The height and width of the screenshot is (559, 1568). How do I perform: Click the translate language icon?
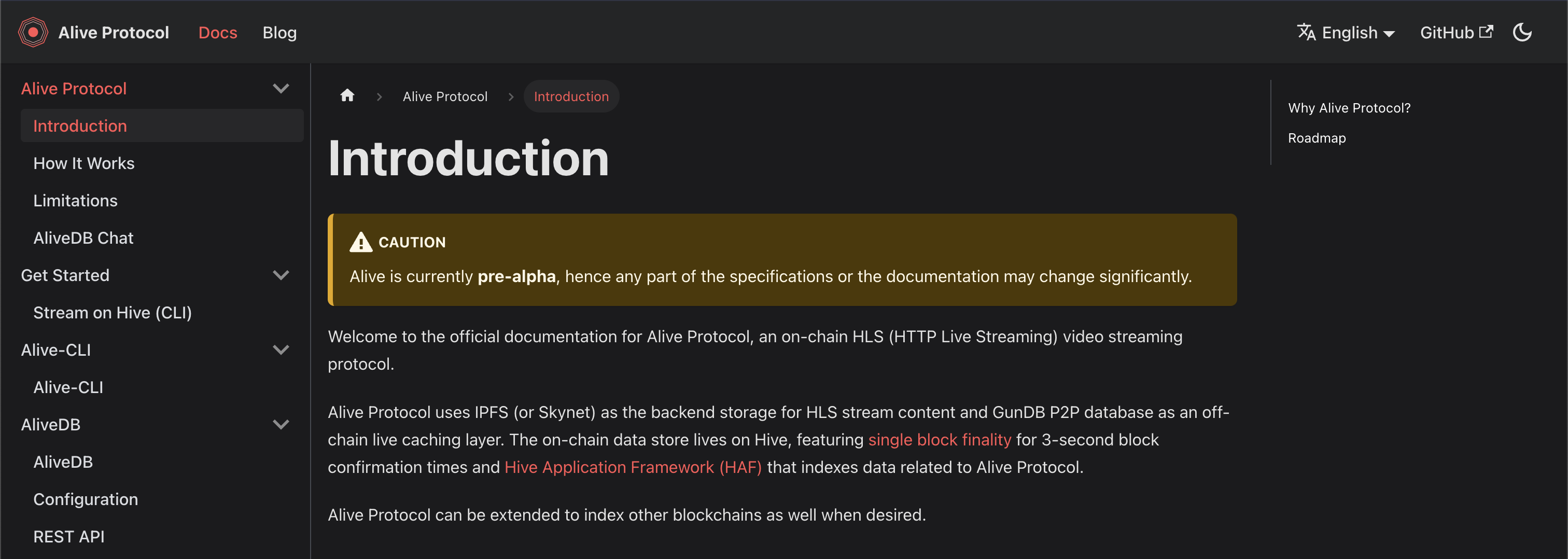point(1306,32)
